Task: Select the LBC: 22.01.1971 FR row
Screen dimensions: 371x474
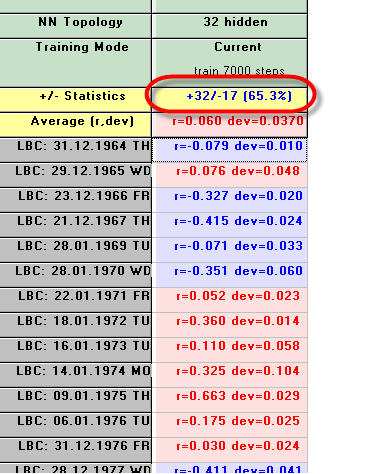Action: pyautogui.click(x=75, y=300)
